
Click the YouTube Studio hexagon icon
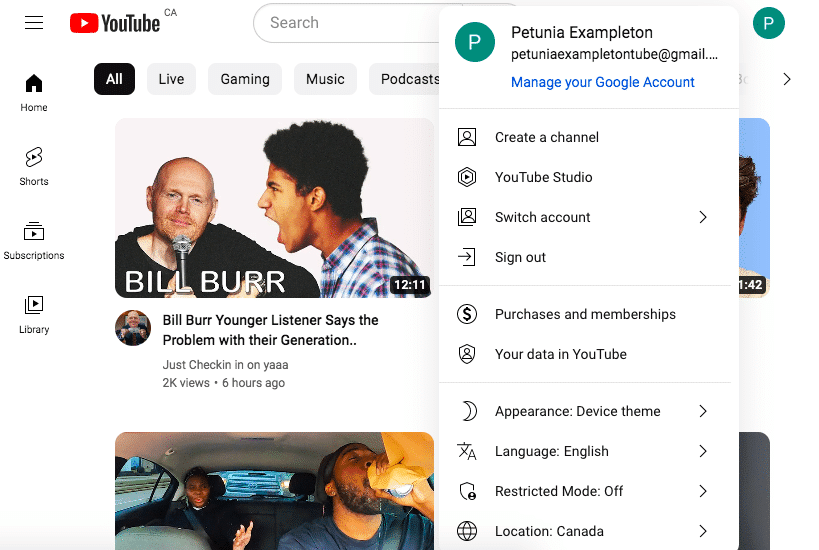466,177
